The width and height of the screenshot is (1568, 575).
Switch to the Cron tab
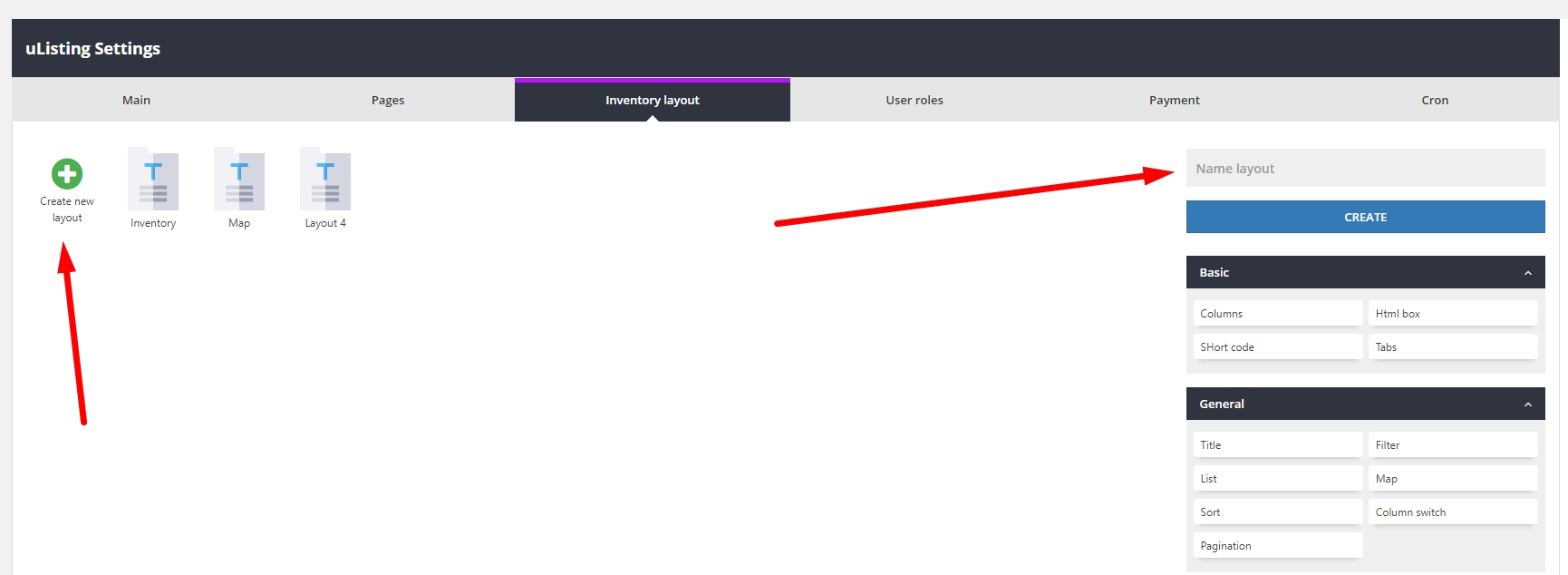tap(1434, 101)
